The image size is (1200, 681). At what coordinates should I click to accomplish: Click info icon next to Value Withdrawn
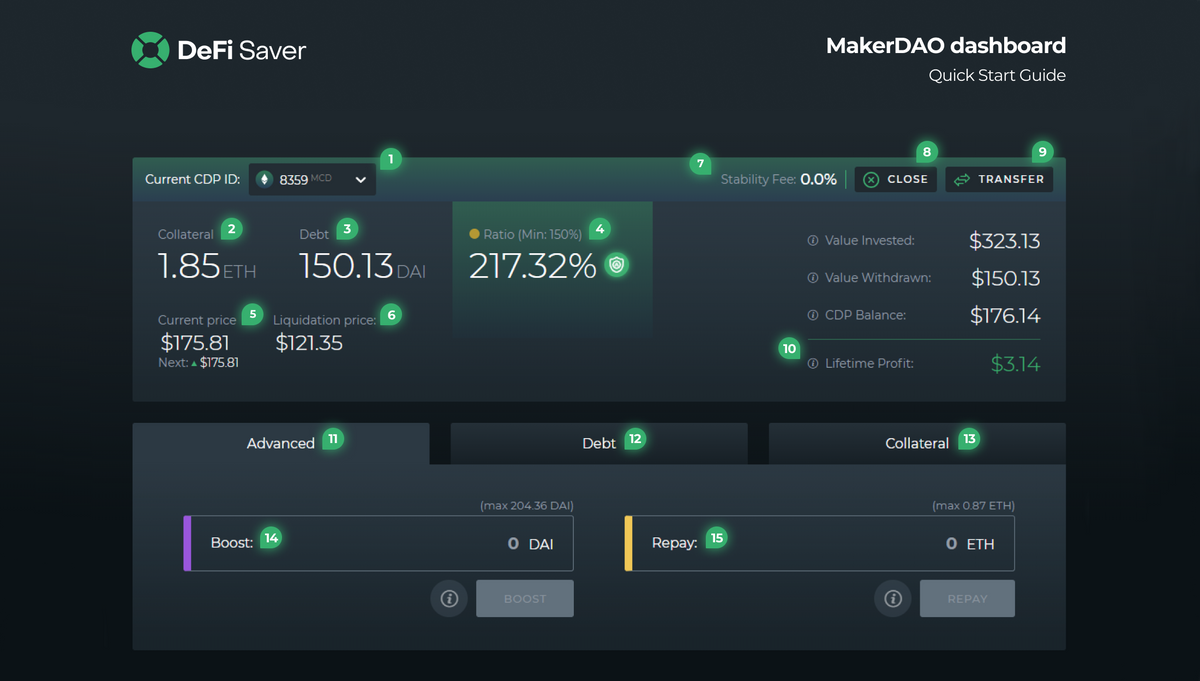point(812,277)
